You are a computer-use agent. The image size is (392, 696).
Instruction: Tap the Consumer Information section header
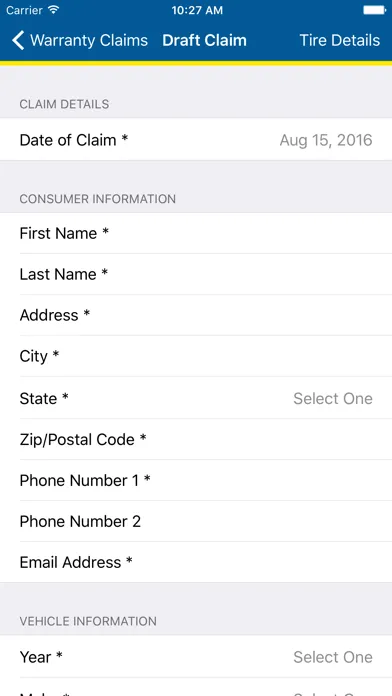(98, 199)
